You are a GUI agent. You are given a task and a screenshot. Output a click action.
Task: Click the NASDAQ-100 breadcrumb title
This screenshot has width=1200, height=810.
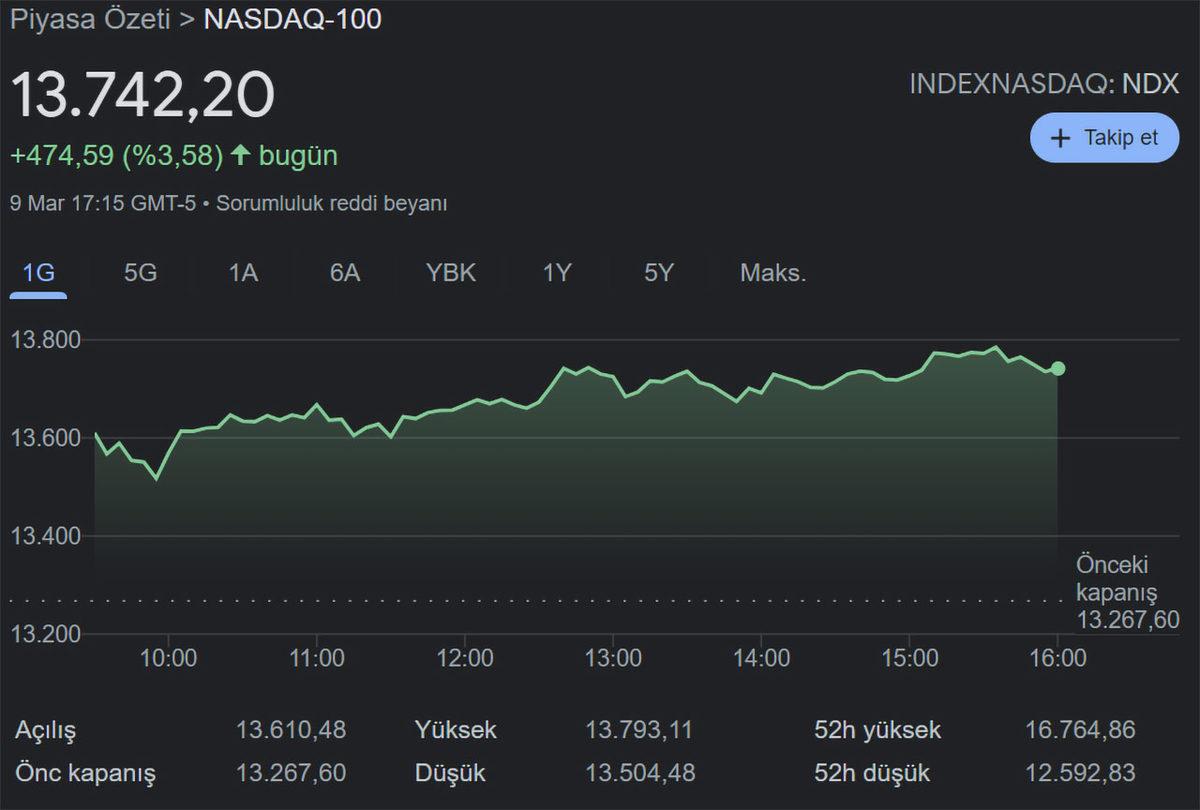click(x=292, y=20)
